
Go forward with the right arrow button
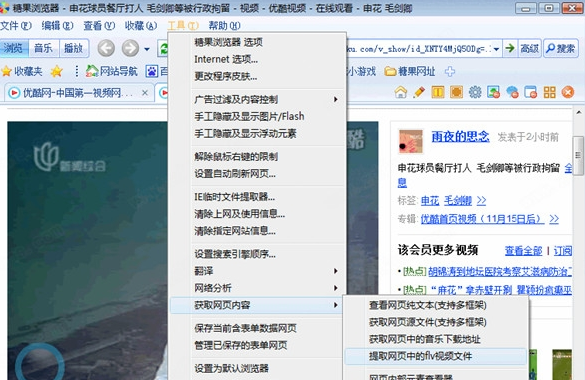[x=130, y=48]
